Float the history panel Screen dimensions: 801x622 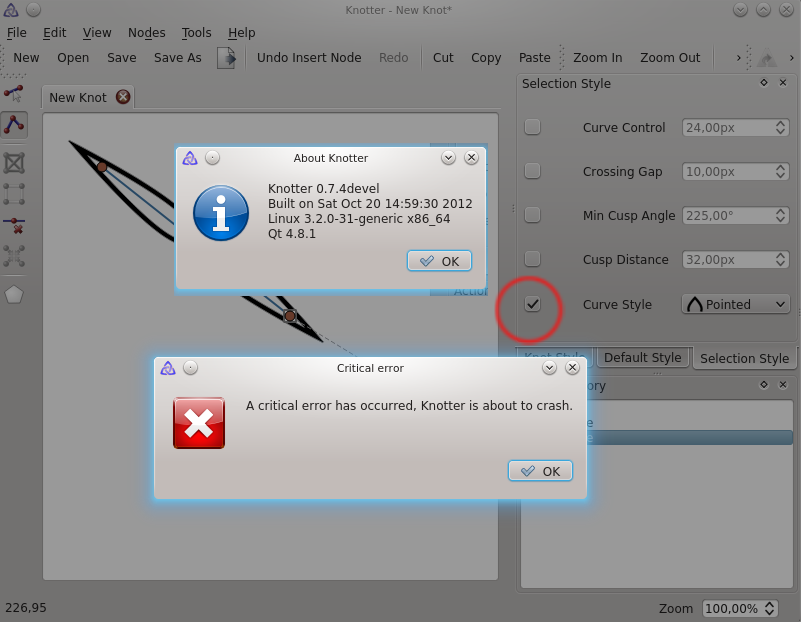pyautogui.click(x=764, y=385)
